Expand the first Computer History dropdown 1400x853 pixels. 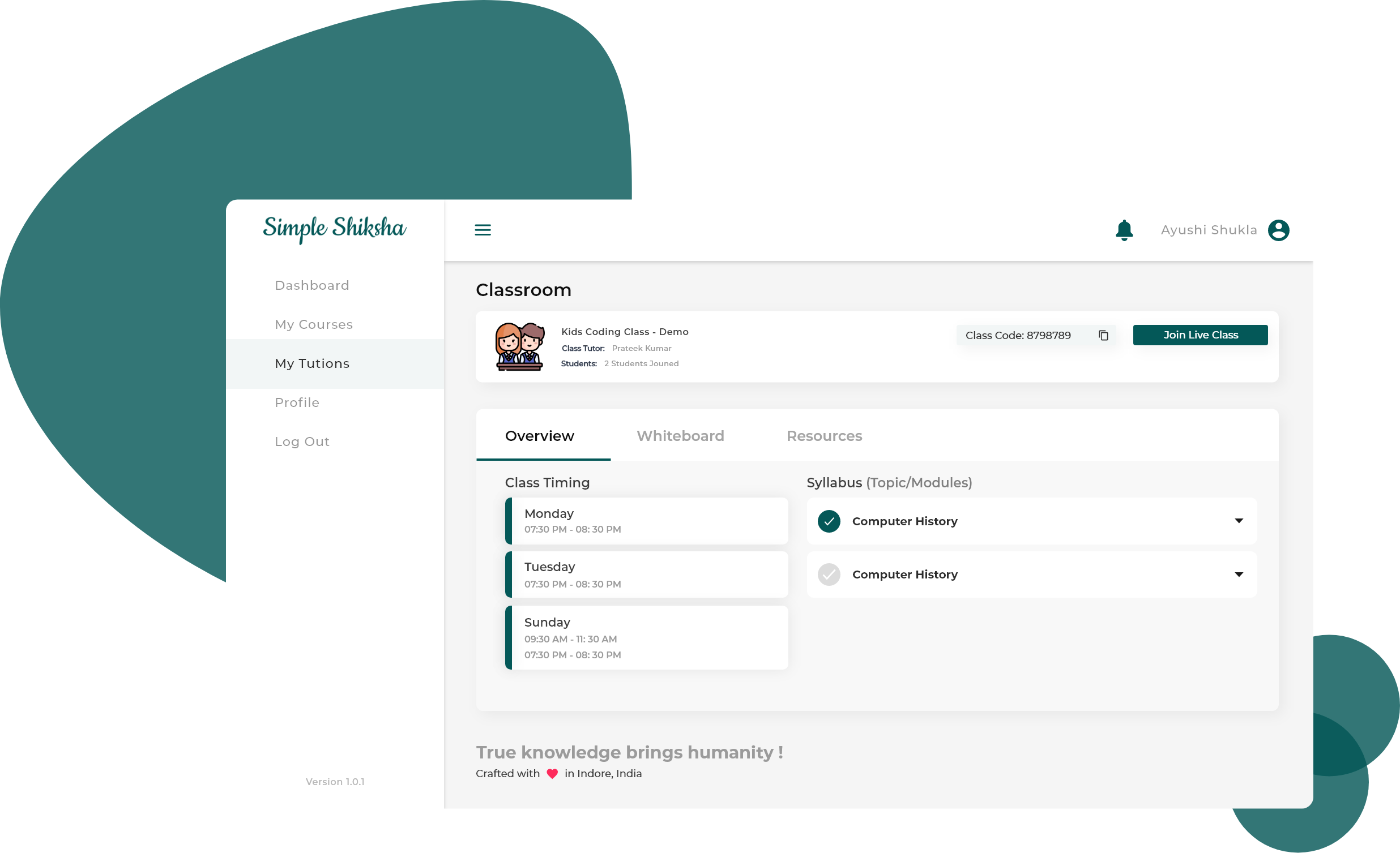[x=1244, y=521]
